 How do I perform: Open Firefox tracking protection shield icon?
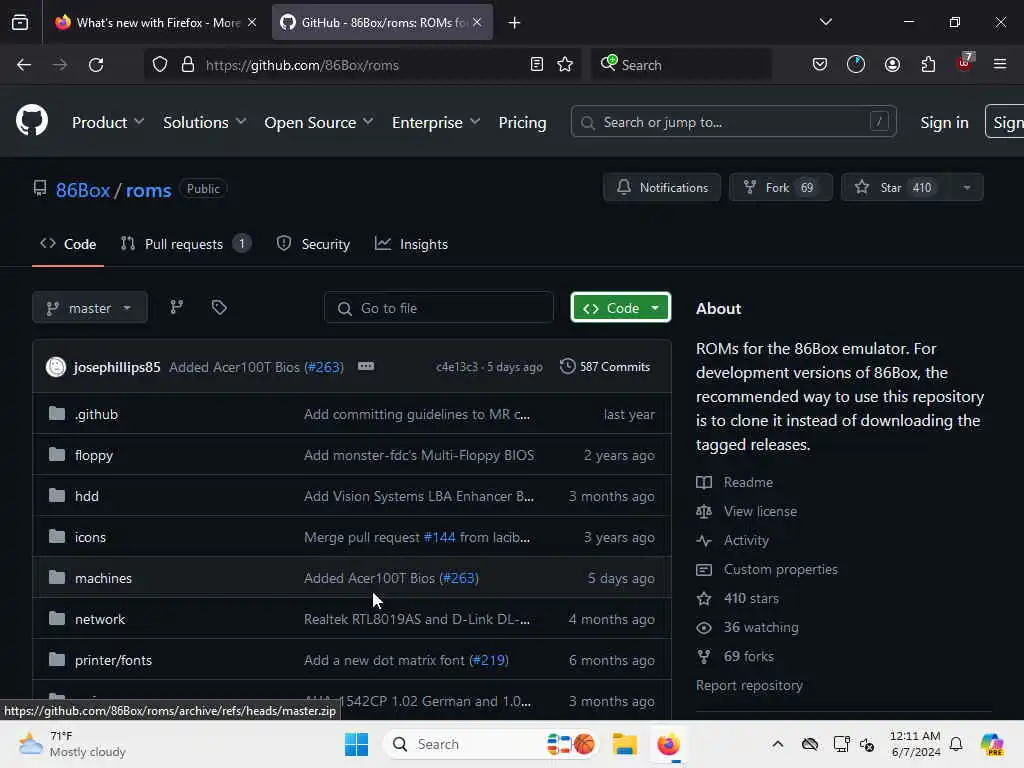pos(160,65)
